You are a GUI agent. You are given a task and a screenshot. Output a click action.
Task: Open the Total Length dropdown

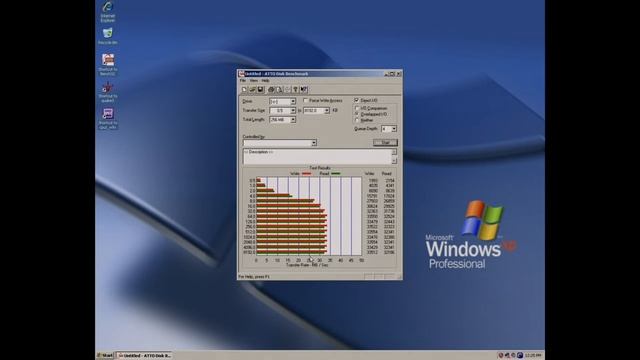293,120
